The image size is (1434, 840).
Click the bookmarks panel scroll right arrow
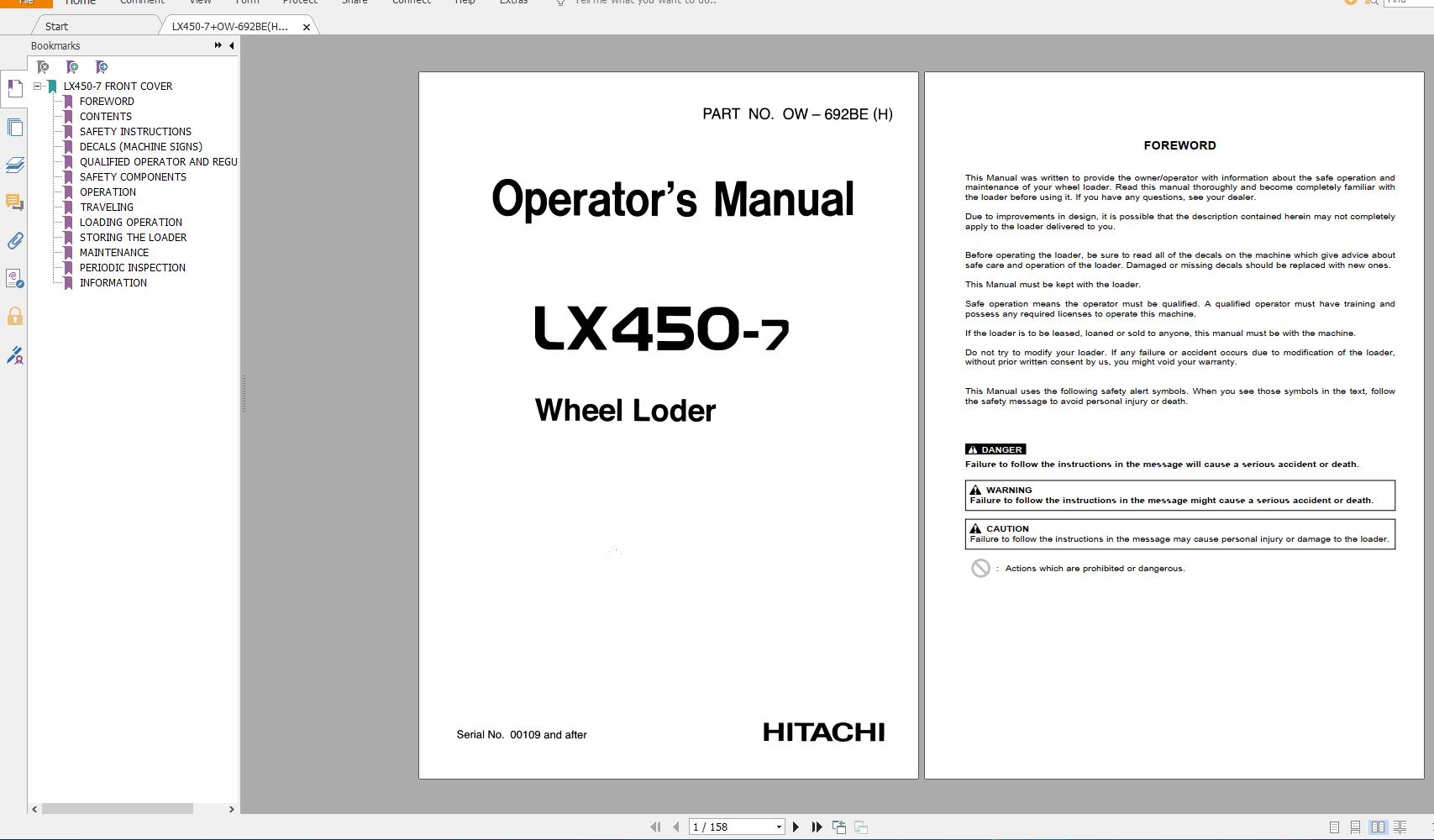(x=232, y=809)
